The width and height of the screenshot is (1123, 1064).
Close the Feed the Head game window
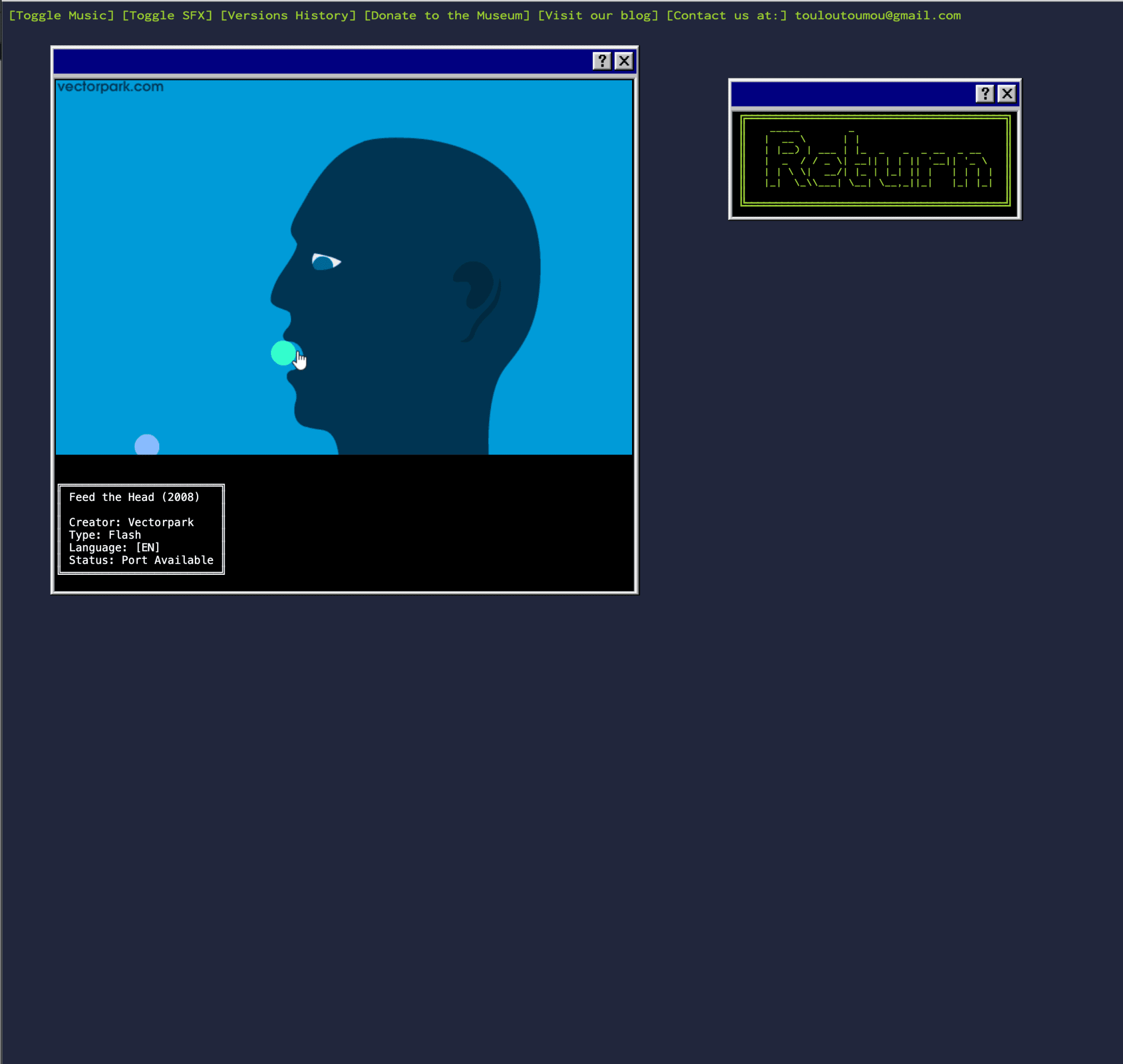coord(624,61)
